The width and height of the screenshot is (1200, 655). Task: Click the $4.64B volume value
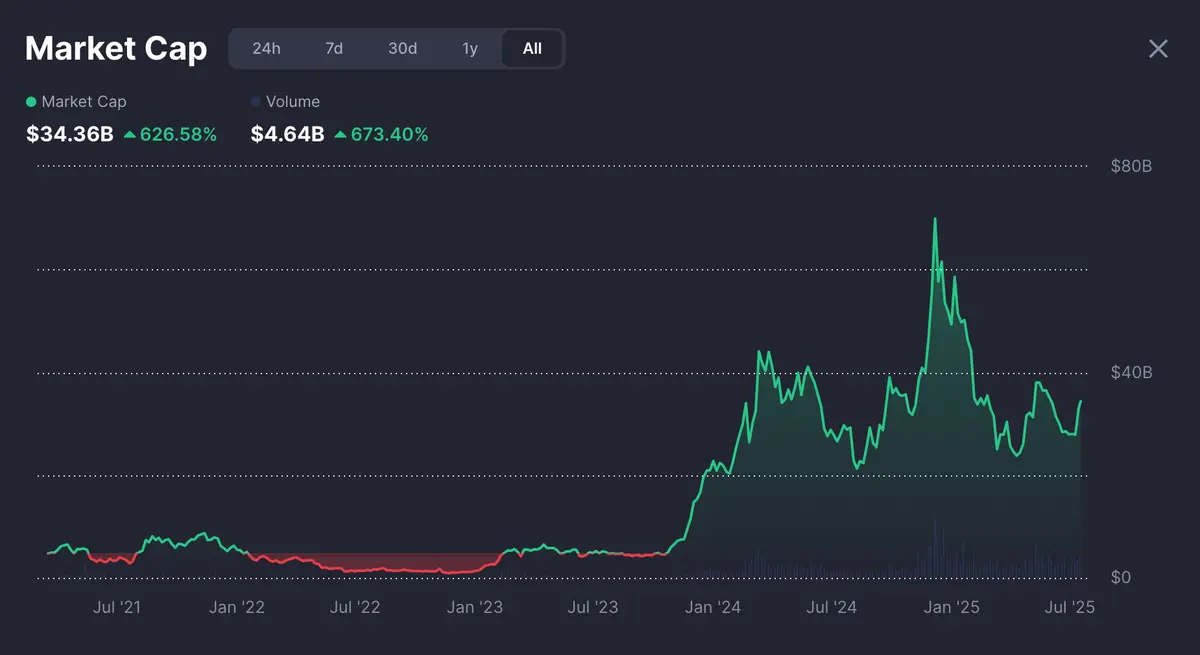point(287,133)
